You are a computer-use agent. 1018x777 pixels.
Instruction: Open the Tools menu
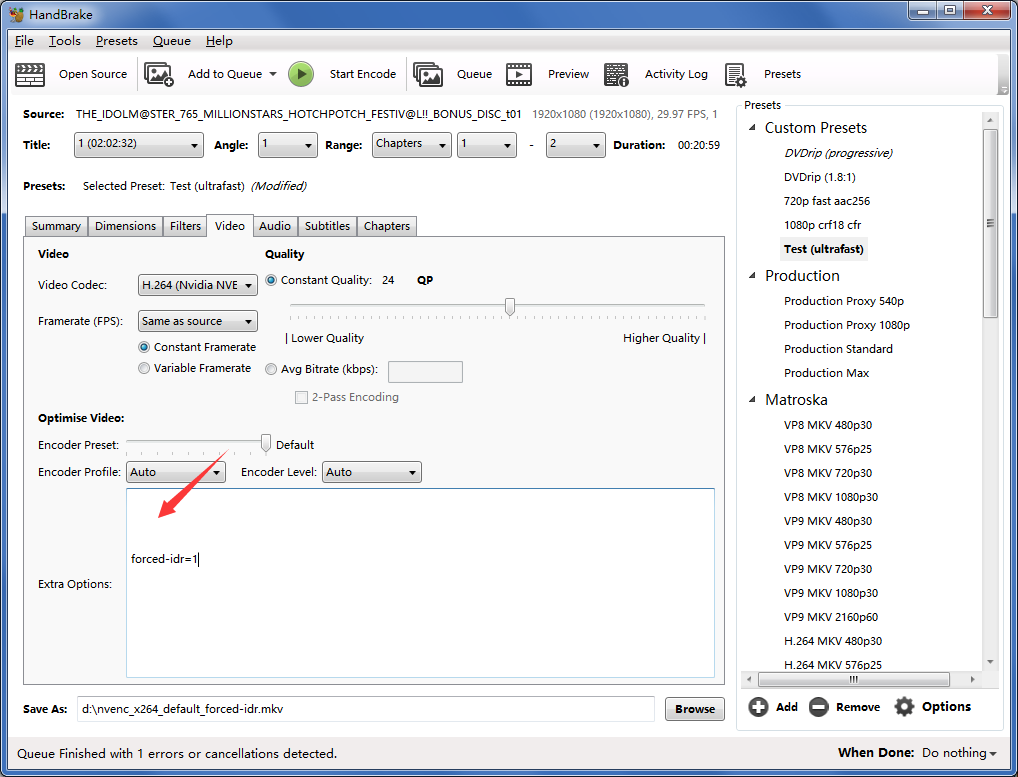(x=64, y=41)
